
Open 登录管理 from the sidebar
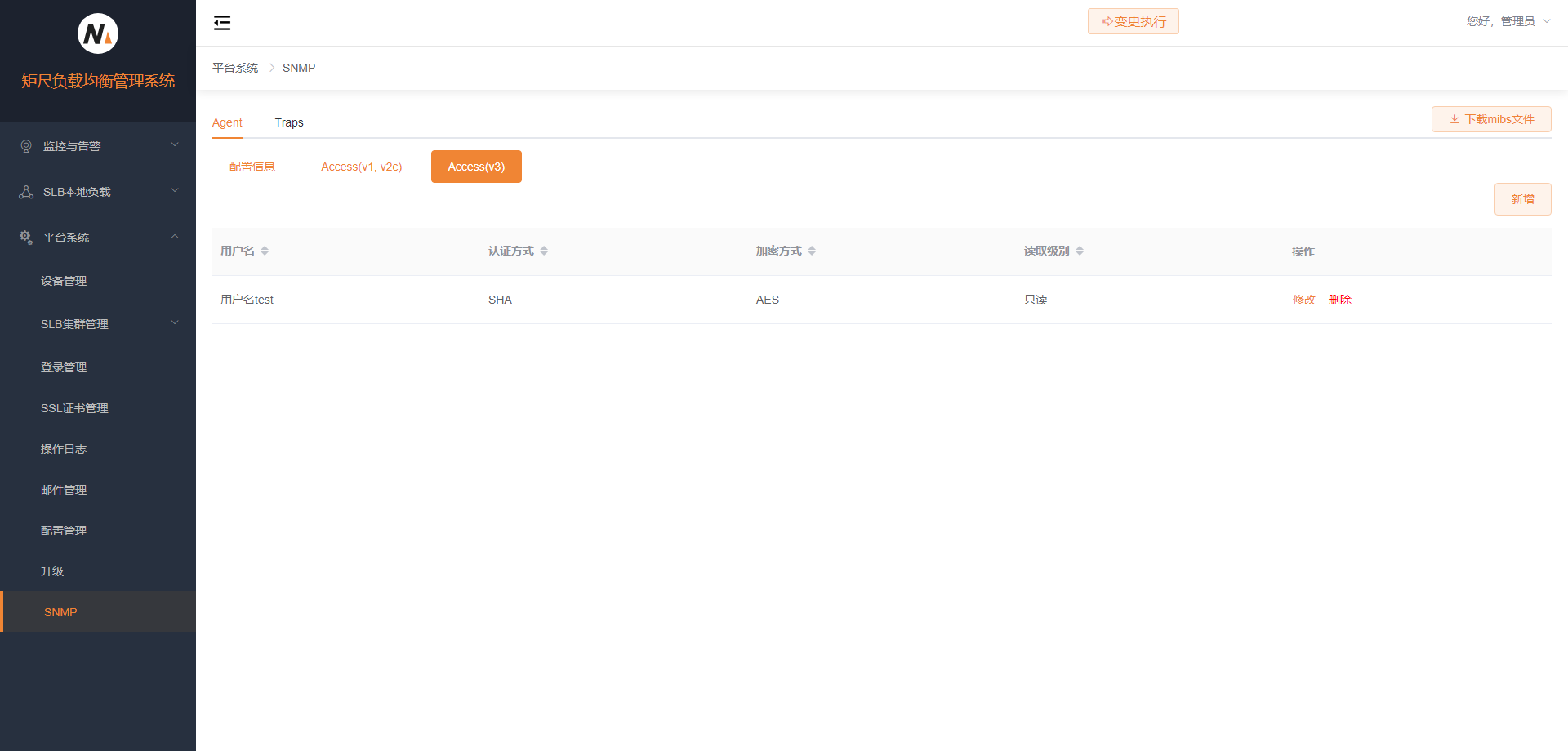pyautogui.click(x=64, y=367)
